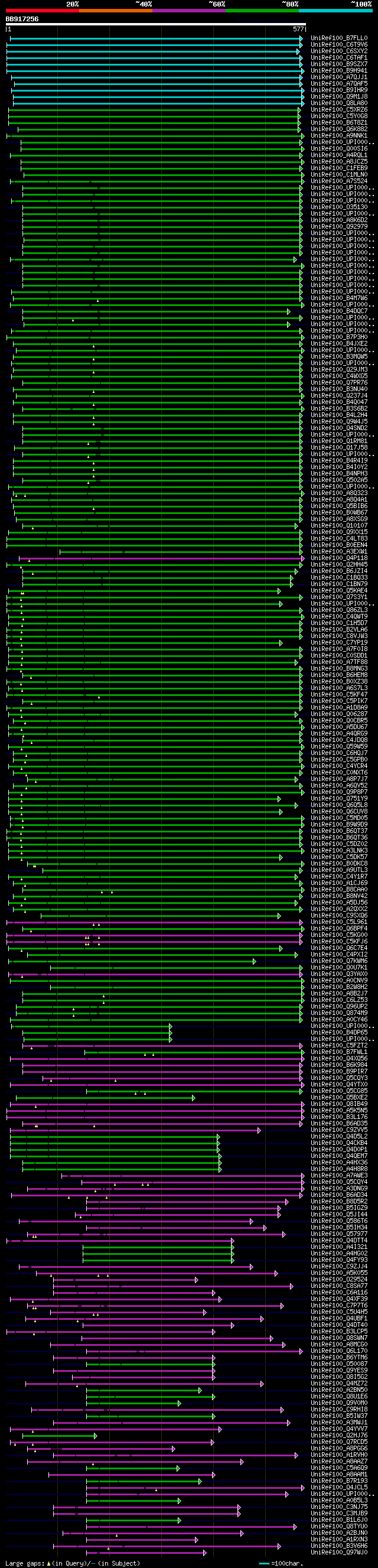Select the UniRef100_Q5BXE2 label

point(339,1098)
